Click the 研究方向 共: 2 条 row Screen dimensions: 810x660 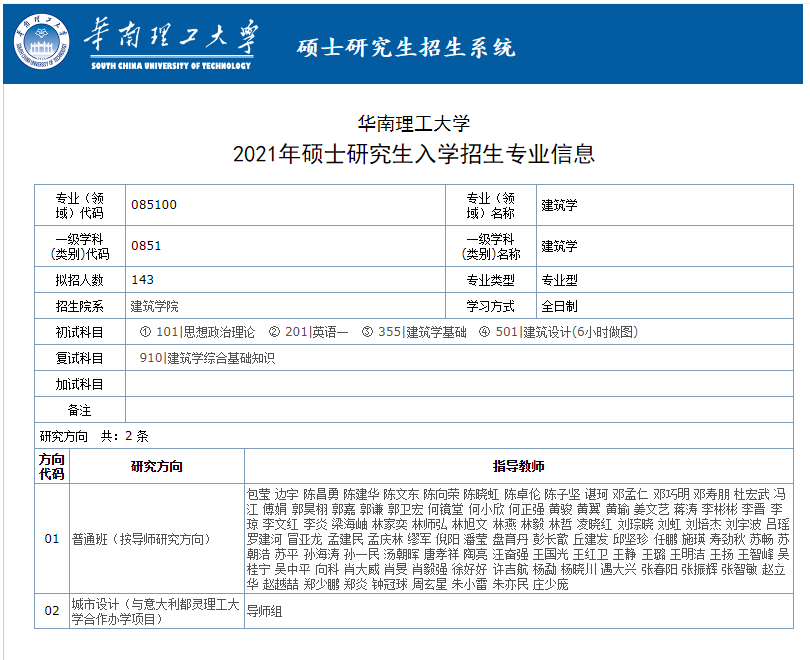[x=414, y=436]
